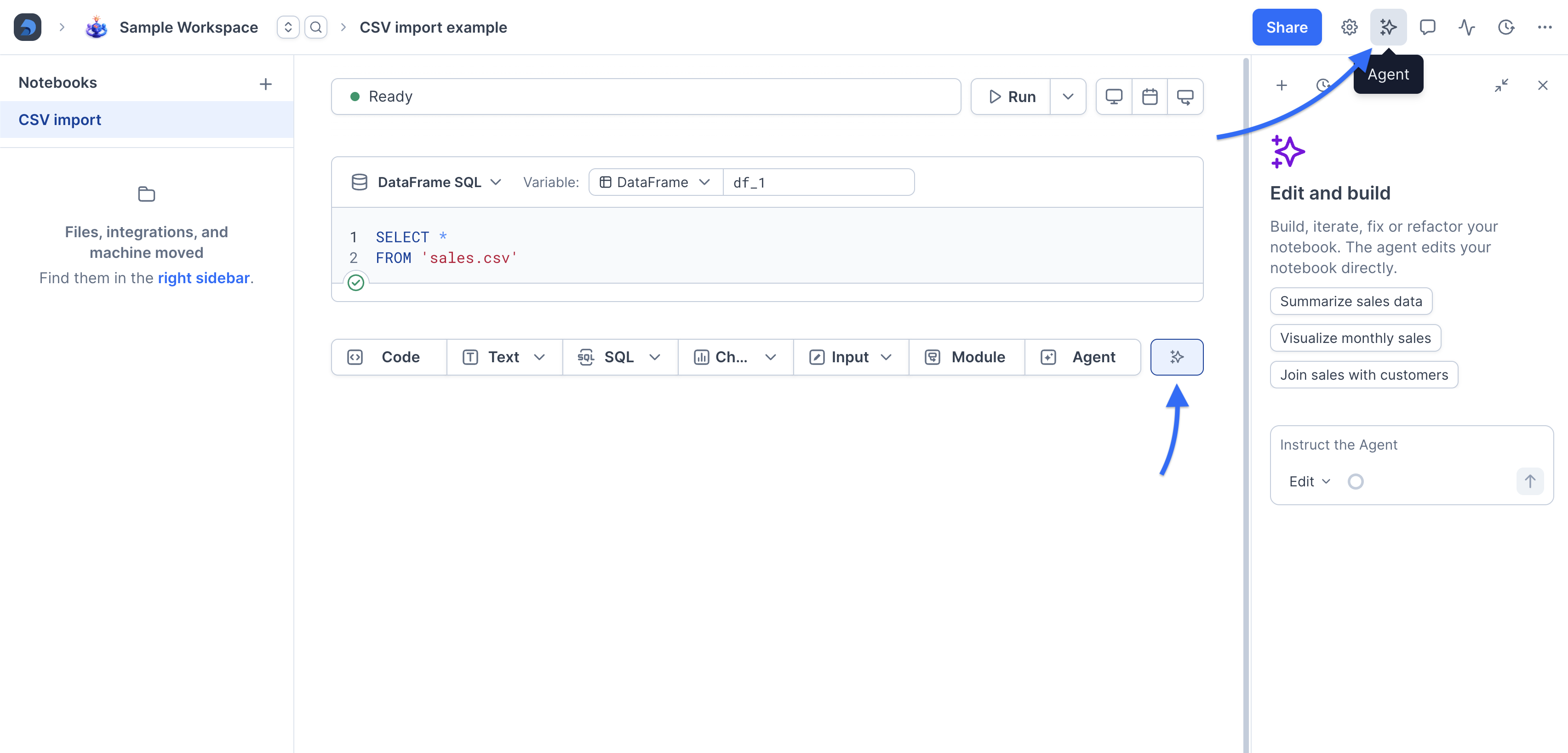Expand the Run options dropdown arrow
The image size is (1568, 753).
[1068, 97]
